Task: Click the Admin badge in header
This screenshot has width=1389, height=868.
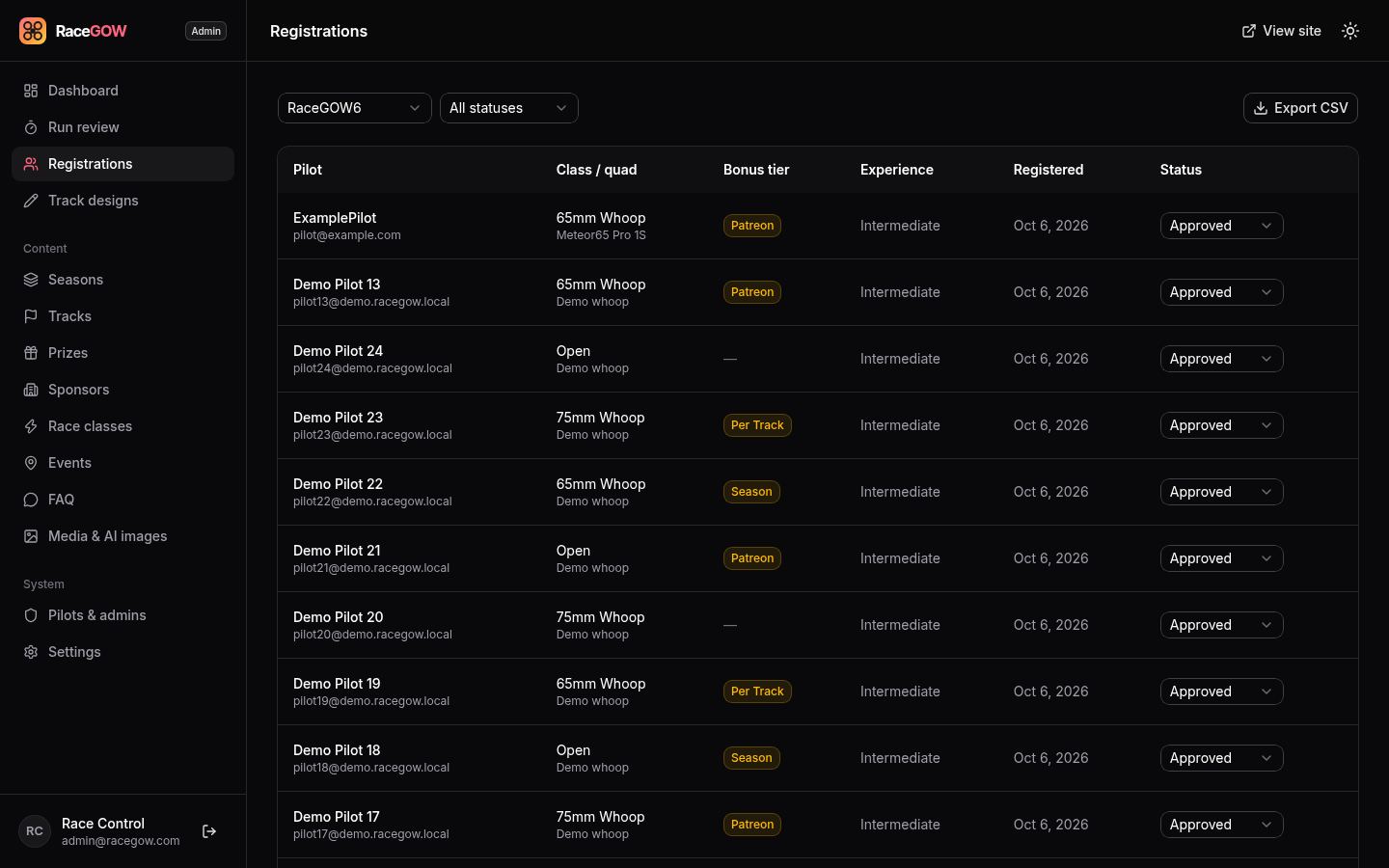Action: click(205, 31)
